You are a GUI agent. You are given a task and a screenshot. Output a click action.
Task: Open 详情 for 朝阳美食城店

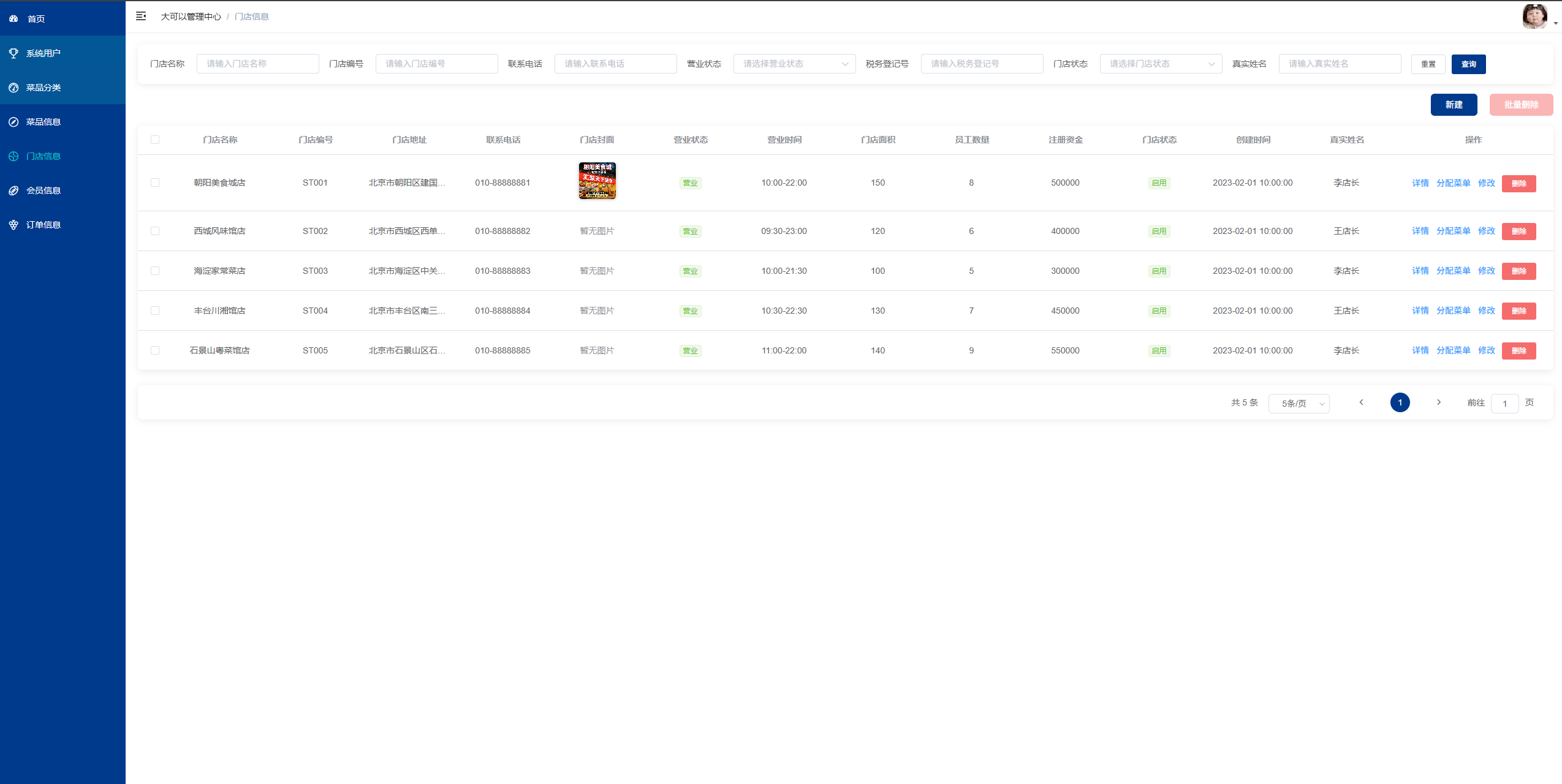[1420, 183]
